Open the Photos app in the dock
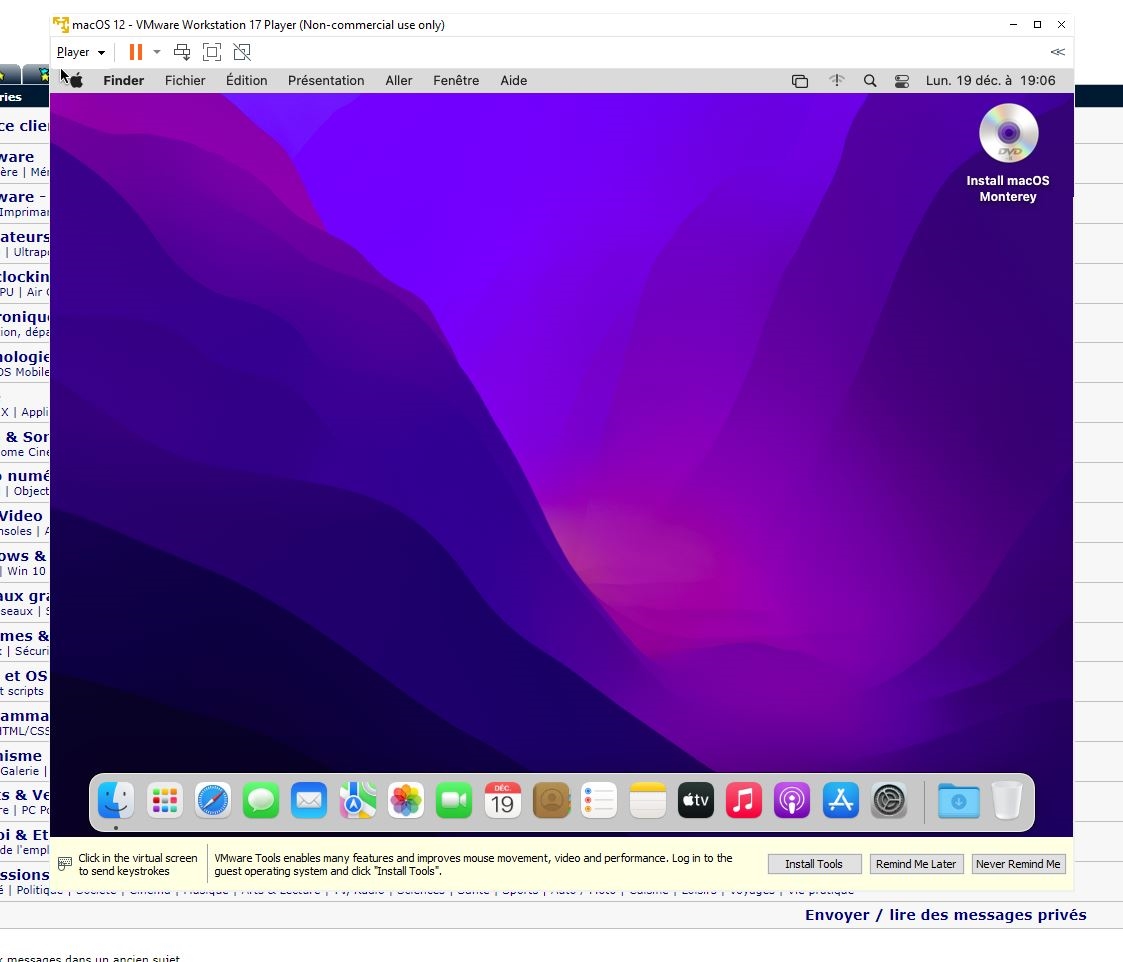The image size is (1123, 962). point(406,801)
